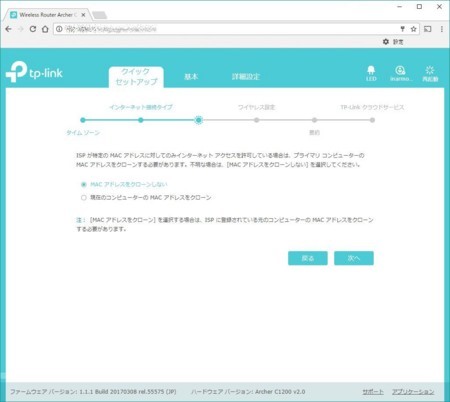Click the Back (戻る) button
Screen dimensions: 450x402
click(308, 258)
